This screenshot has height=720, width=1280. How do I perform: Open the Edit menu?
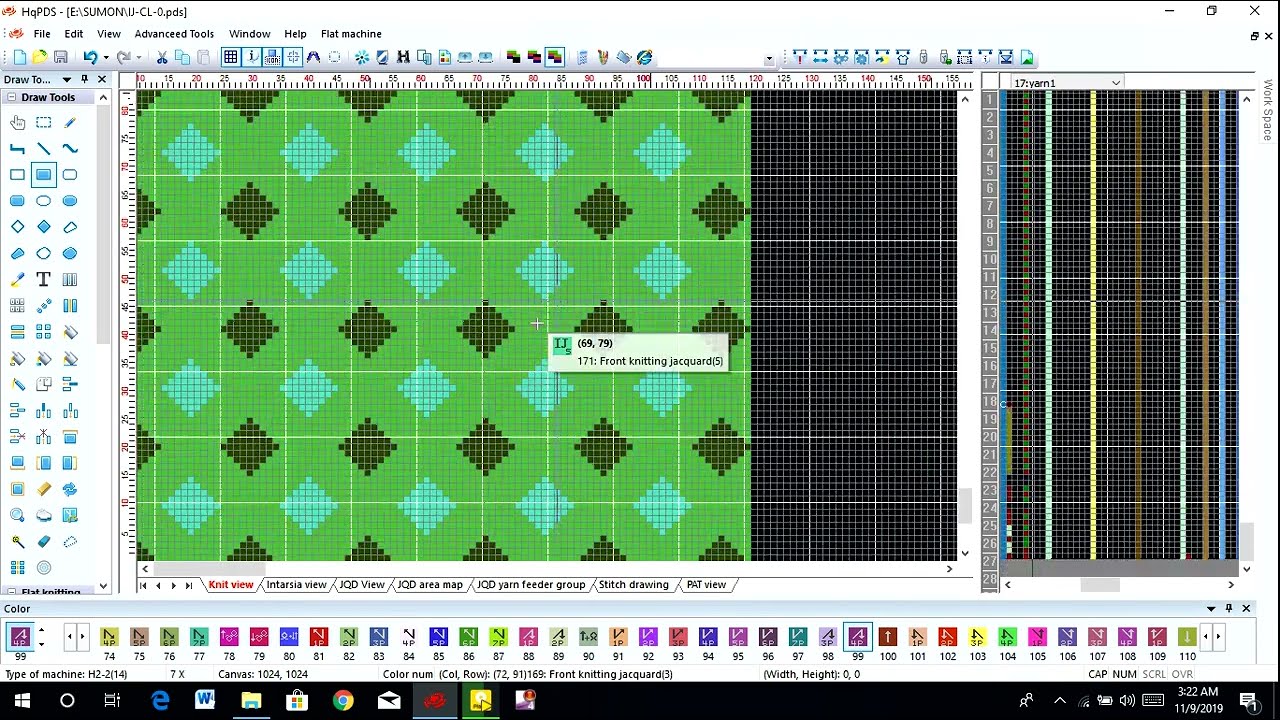click(x=74, y=34)
